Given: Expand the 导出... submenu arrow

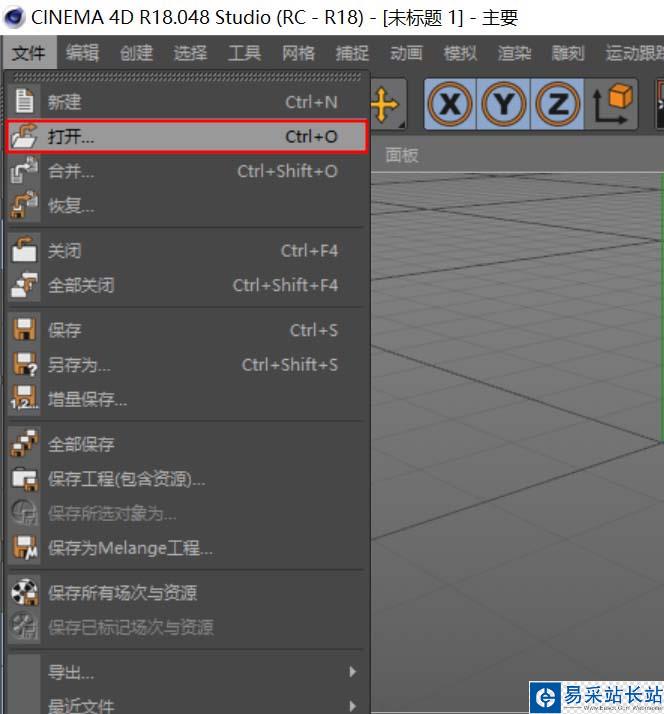Looking at the screenshot, I should (x=352, y=672).
